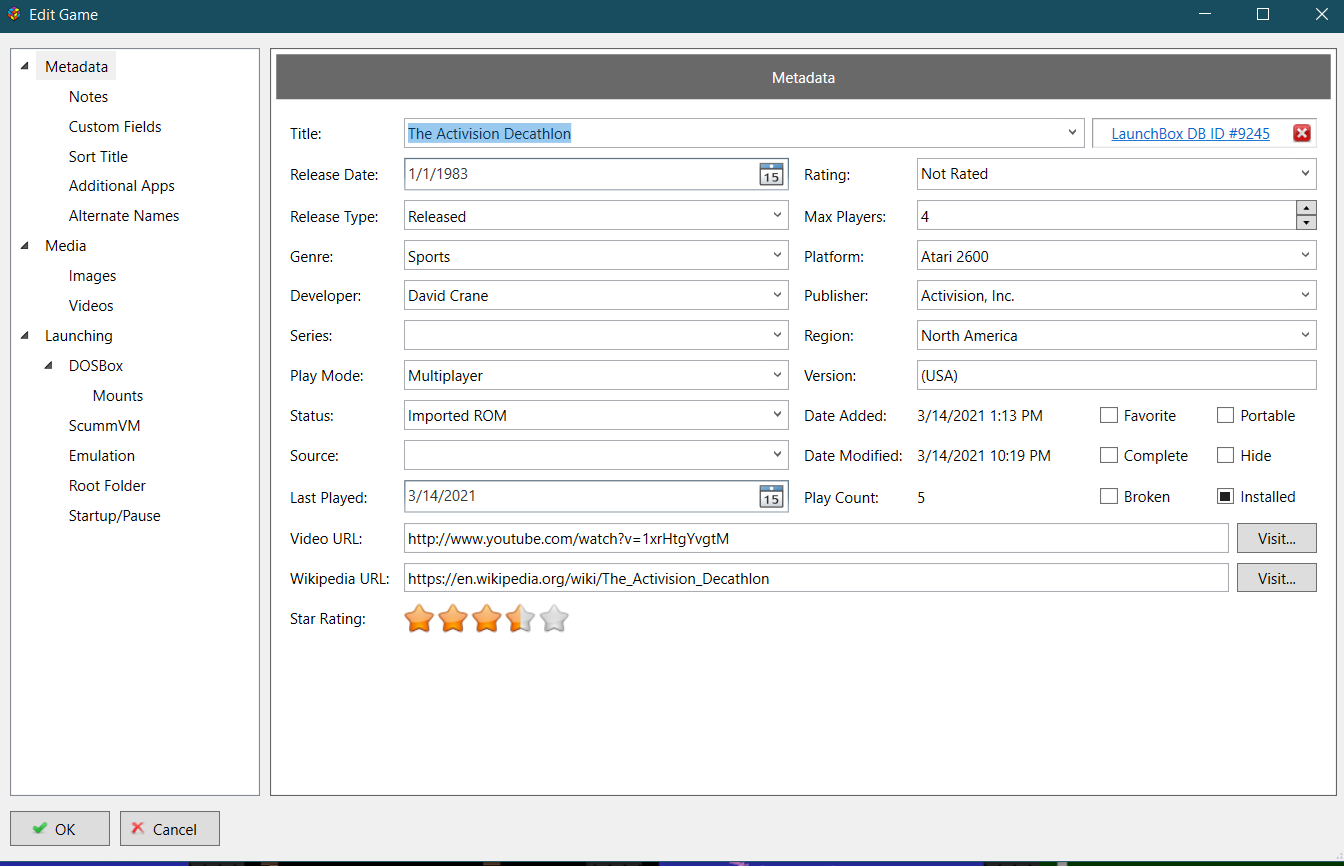Screen dimensions: 1344x866
Task: Mark the game as Broken
Action: coord(1108,496)
